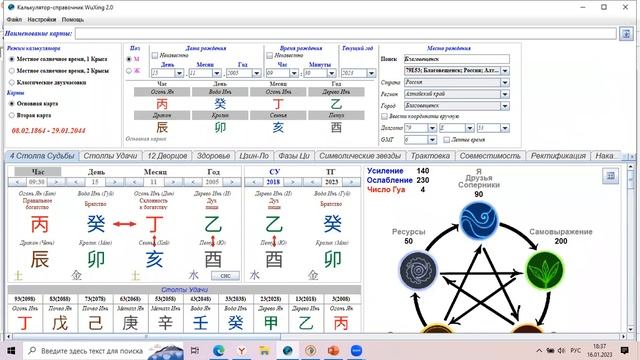Click the save icon next to the chart name field
This screenshot has height=360, width=640.
(x=626, y=33)
